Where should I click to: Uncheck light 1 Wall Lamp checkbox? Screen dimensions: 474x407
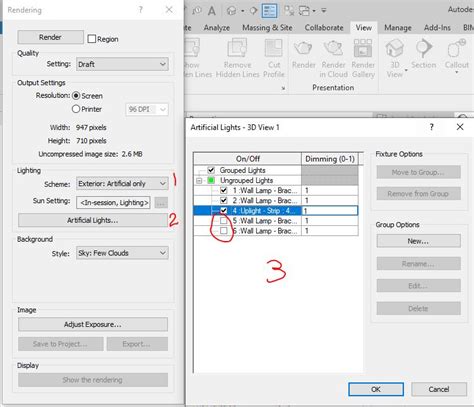coord(224,190)
